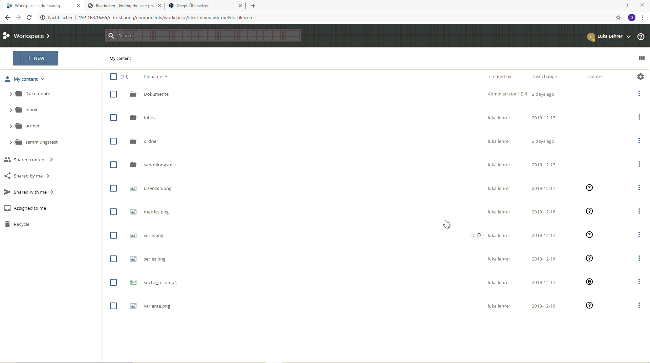Click the address bar URL

pyautogui.click(x=165, y=17)
